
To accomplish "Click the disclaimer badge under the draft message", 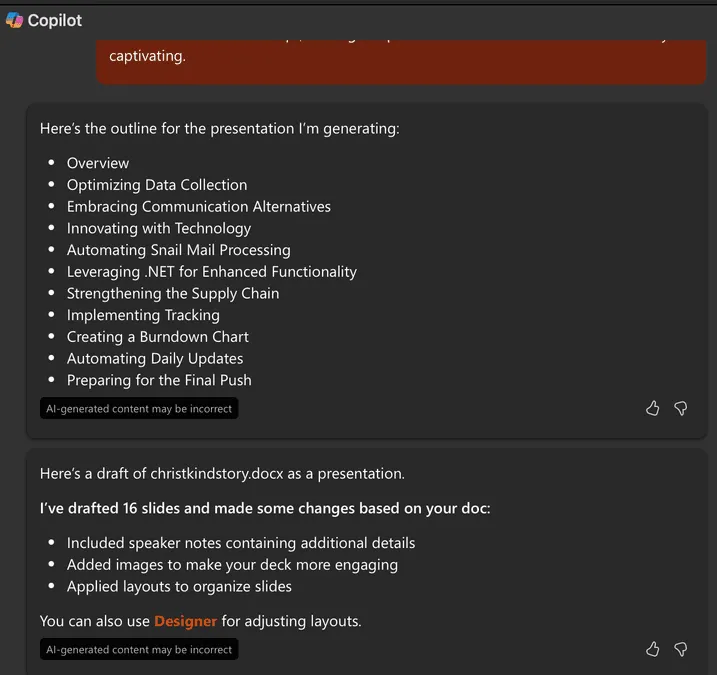I will (139, 649).
